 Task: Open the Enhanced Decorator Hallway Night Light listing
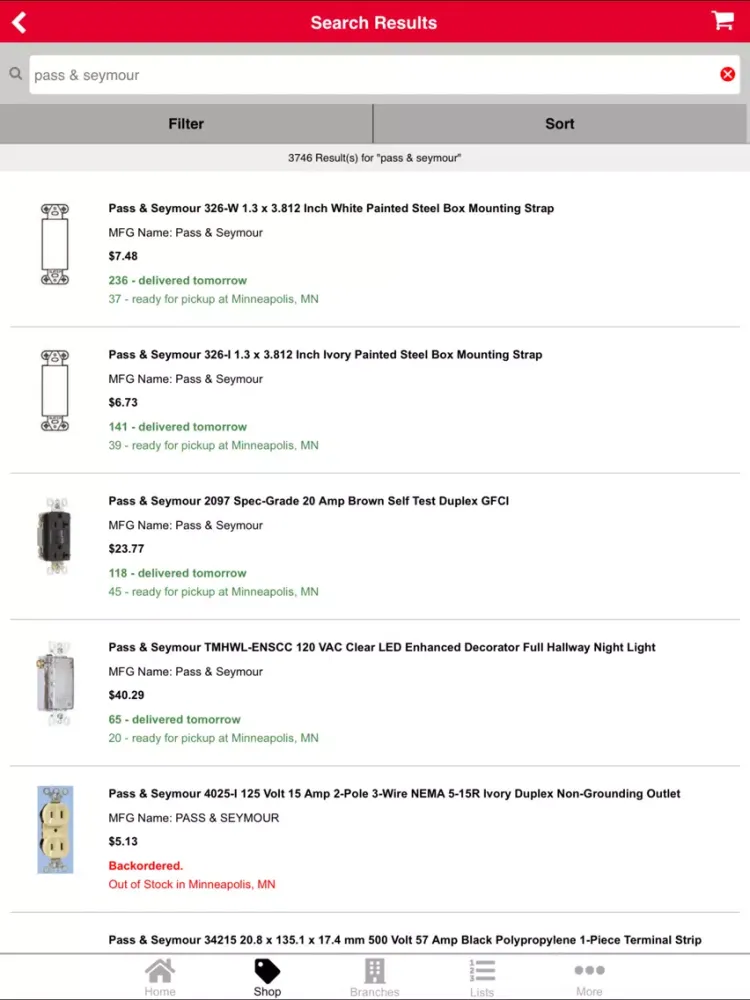point(381,647)
